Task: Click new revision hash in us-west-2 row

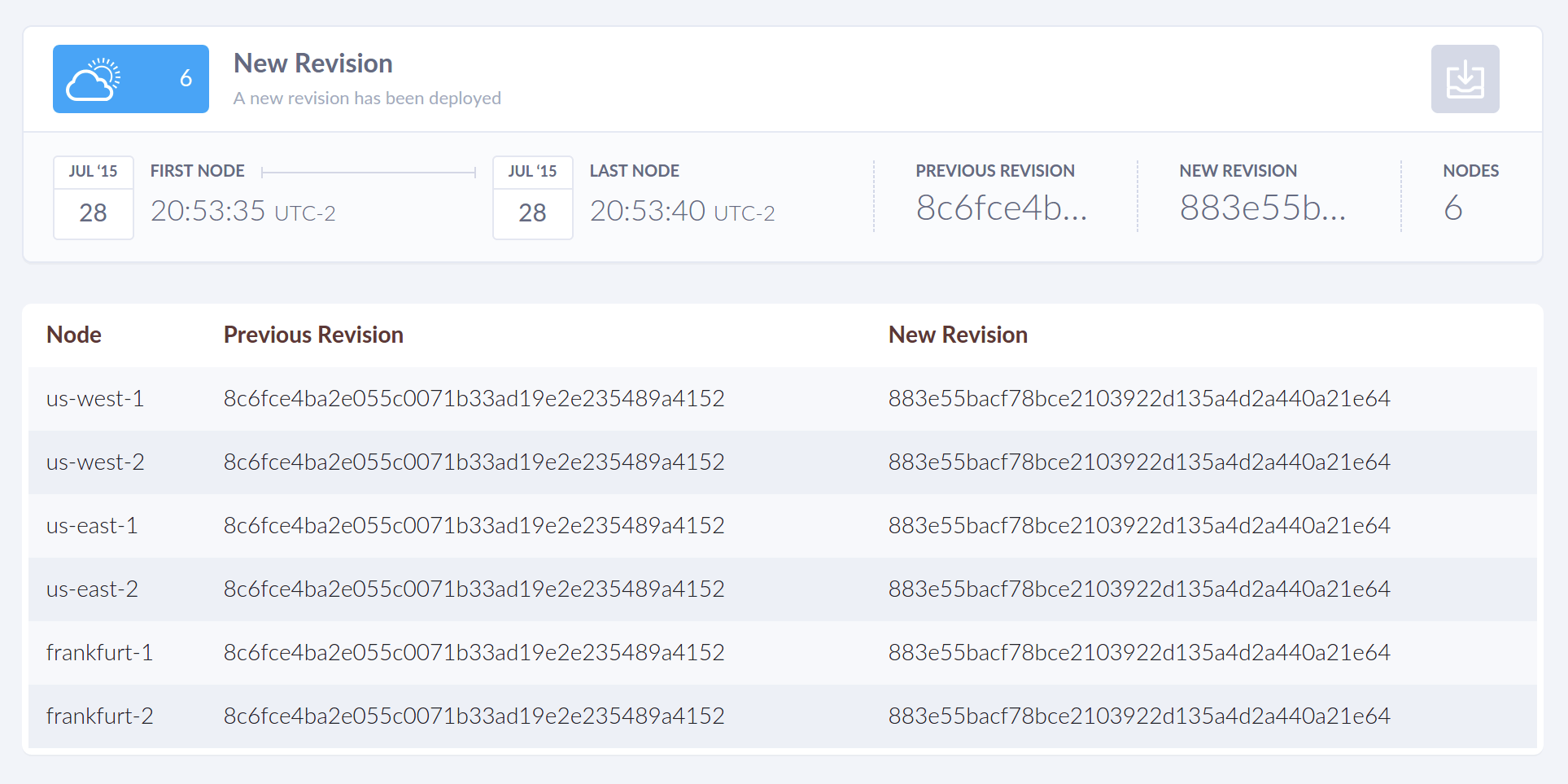Action: pos(1139,462)
